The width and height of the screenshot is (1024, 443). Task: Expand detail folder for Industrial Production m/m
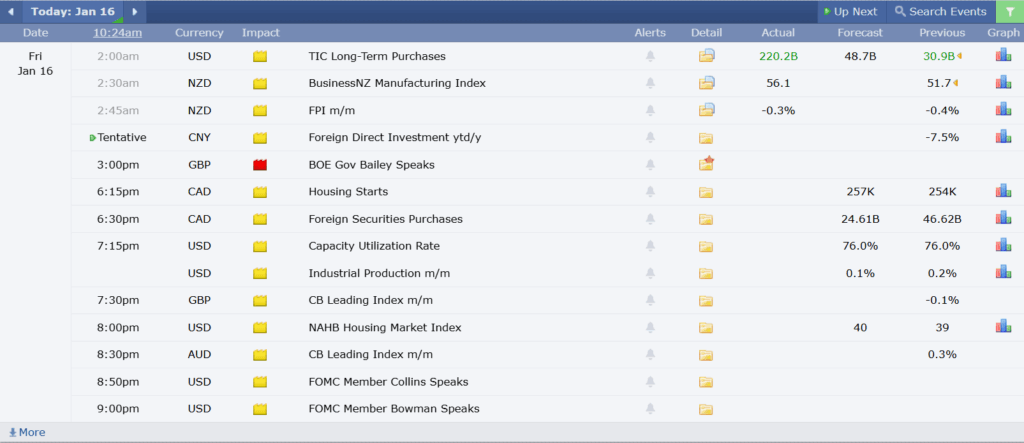pos(707,272)
